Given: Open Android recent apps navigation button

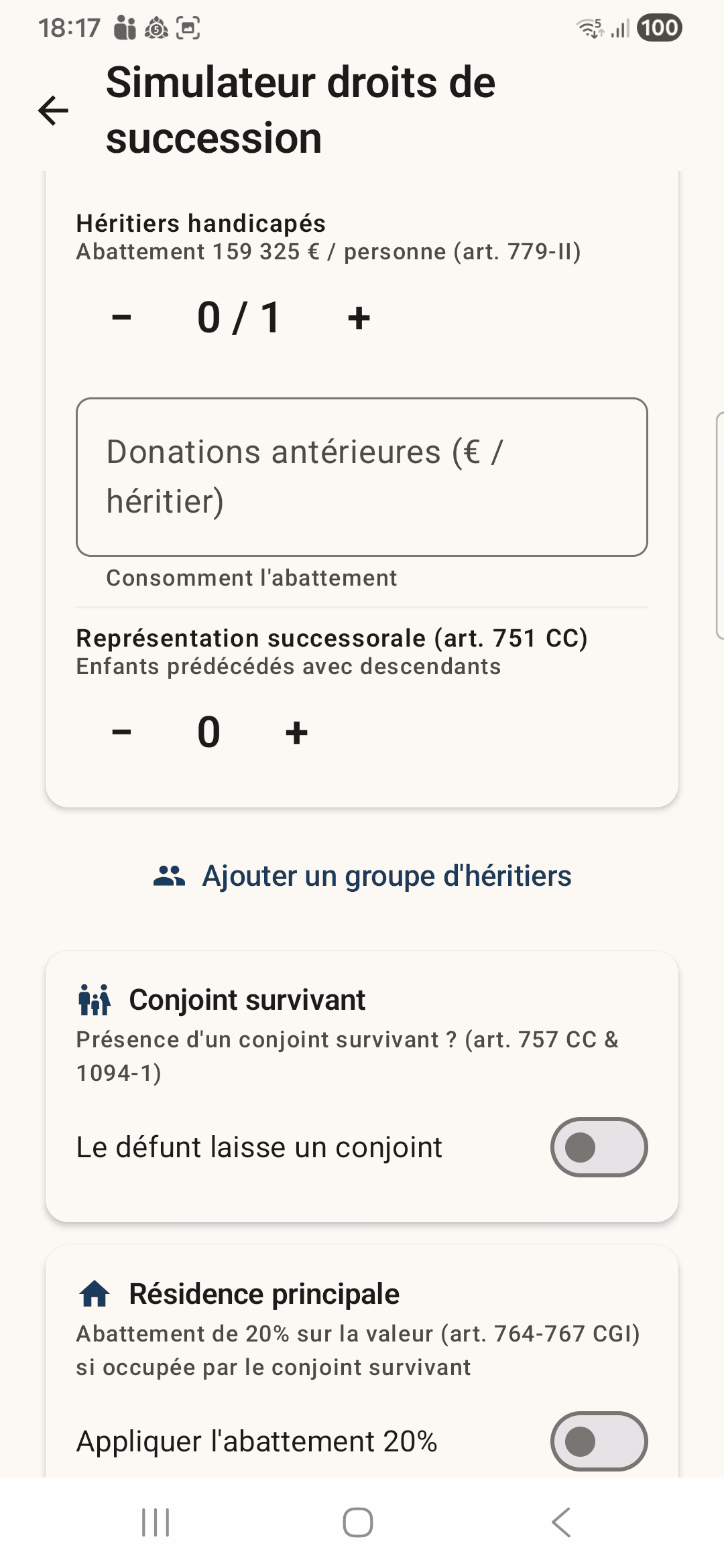Looking at the screenshot, I should (x=156, y=1522).
